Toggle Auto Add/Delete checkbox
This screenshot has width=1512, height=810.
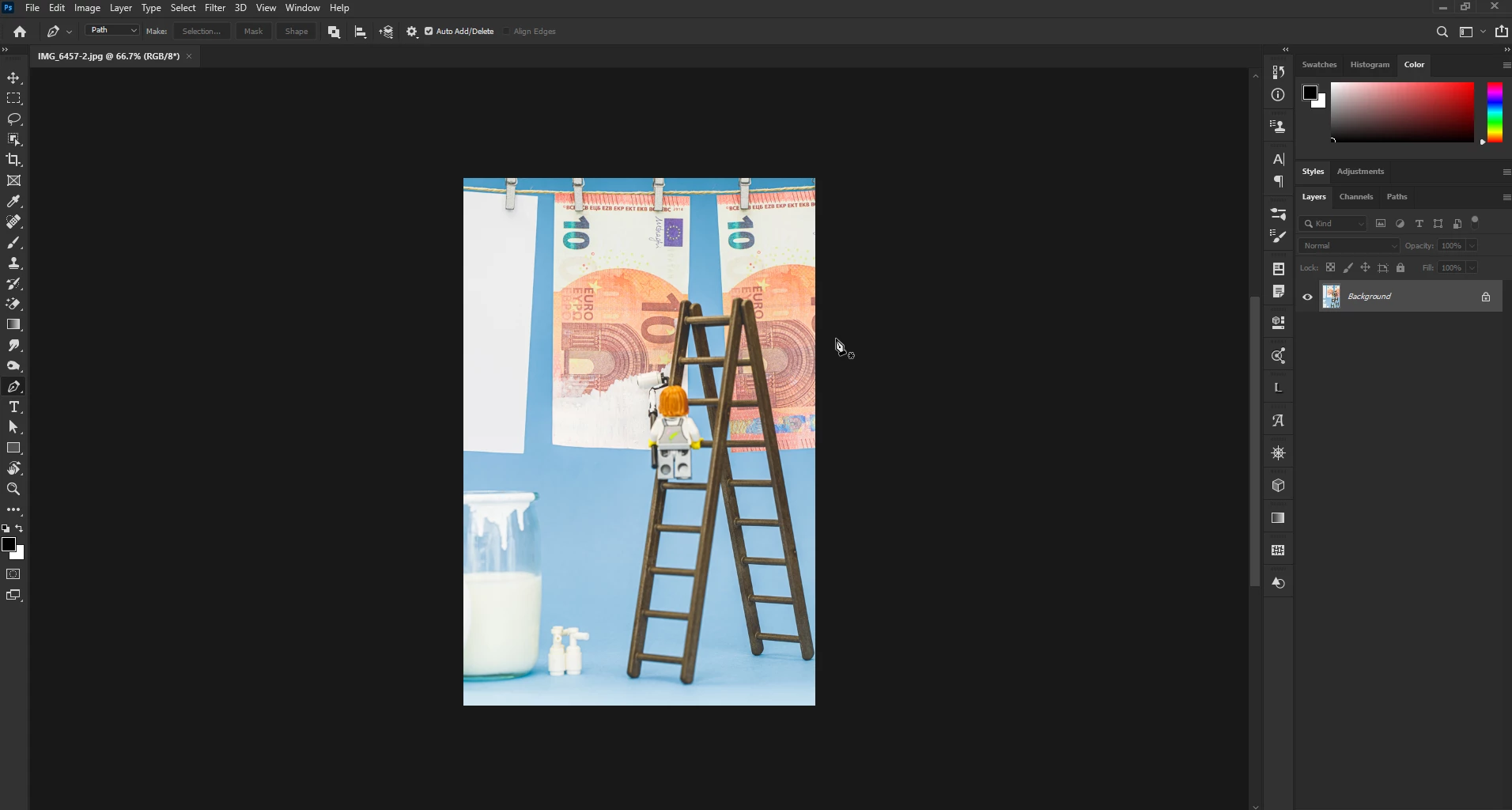tap(429, 32)
